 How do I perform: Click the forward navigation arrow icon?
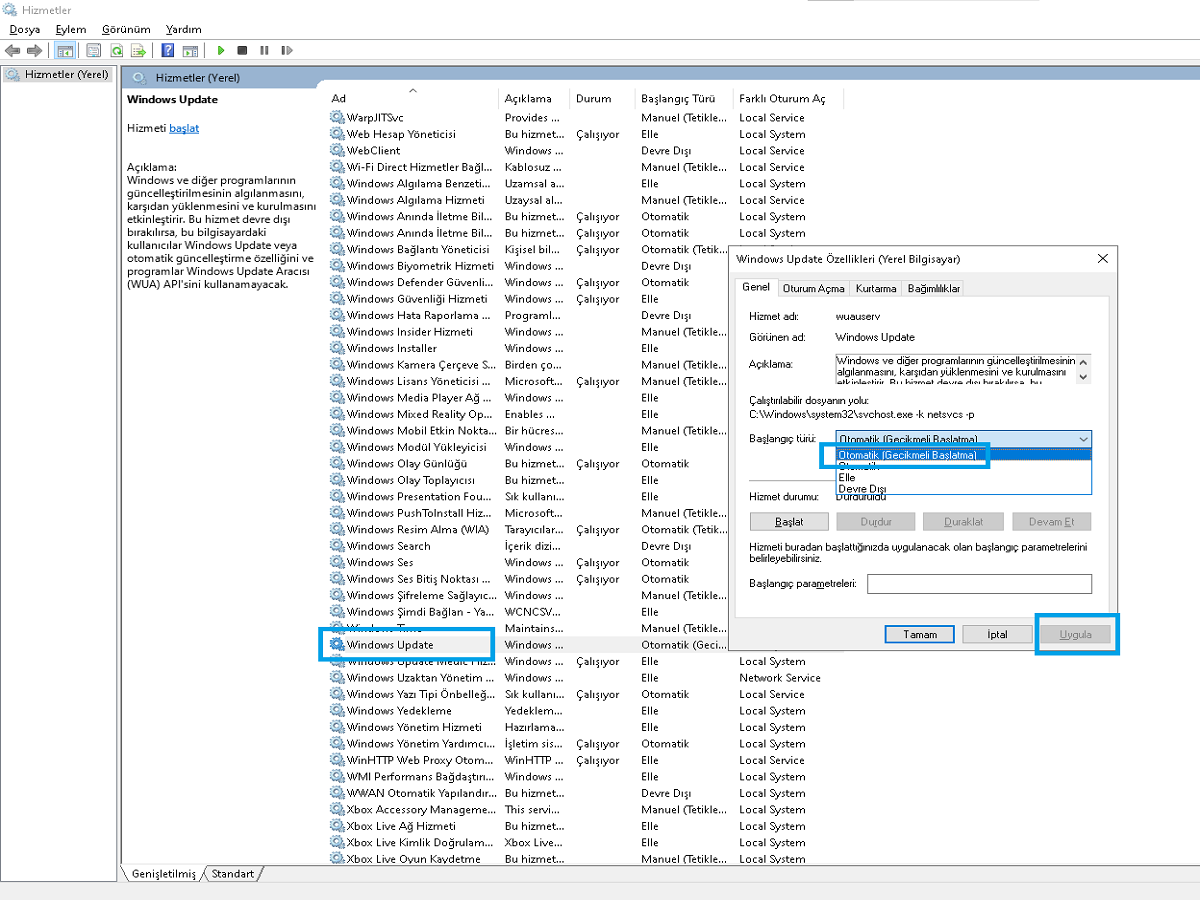[35, 50]
